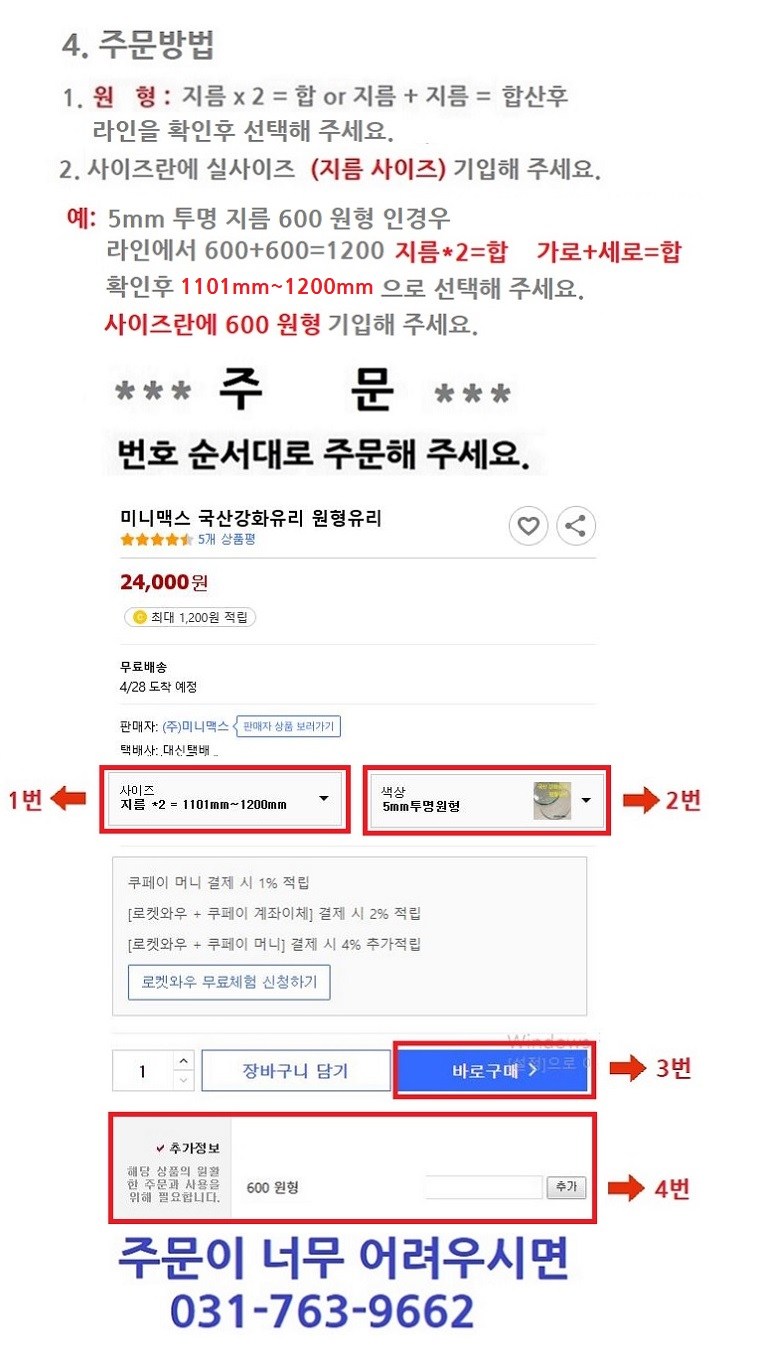Click the 추가정보 text input field
Image resolution: width=780 pixels, height=1351 pixels.
pyautogui.click(x=483, y=1187)
